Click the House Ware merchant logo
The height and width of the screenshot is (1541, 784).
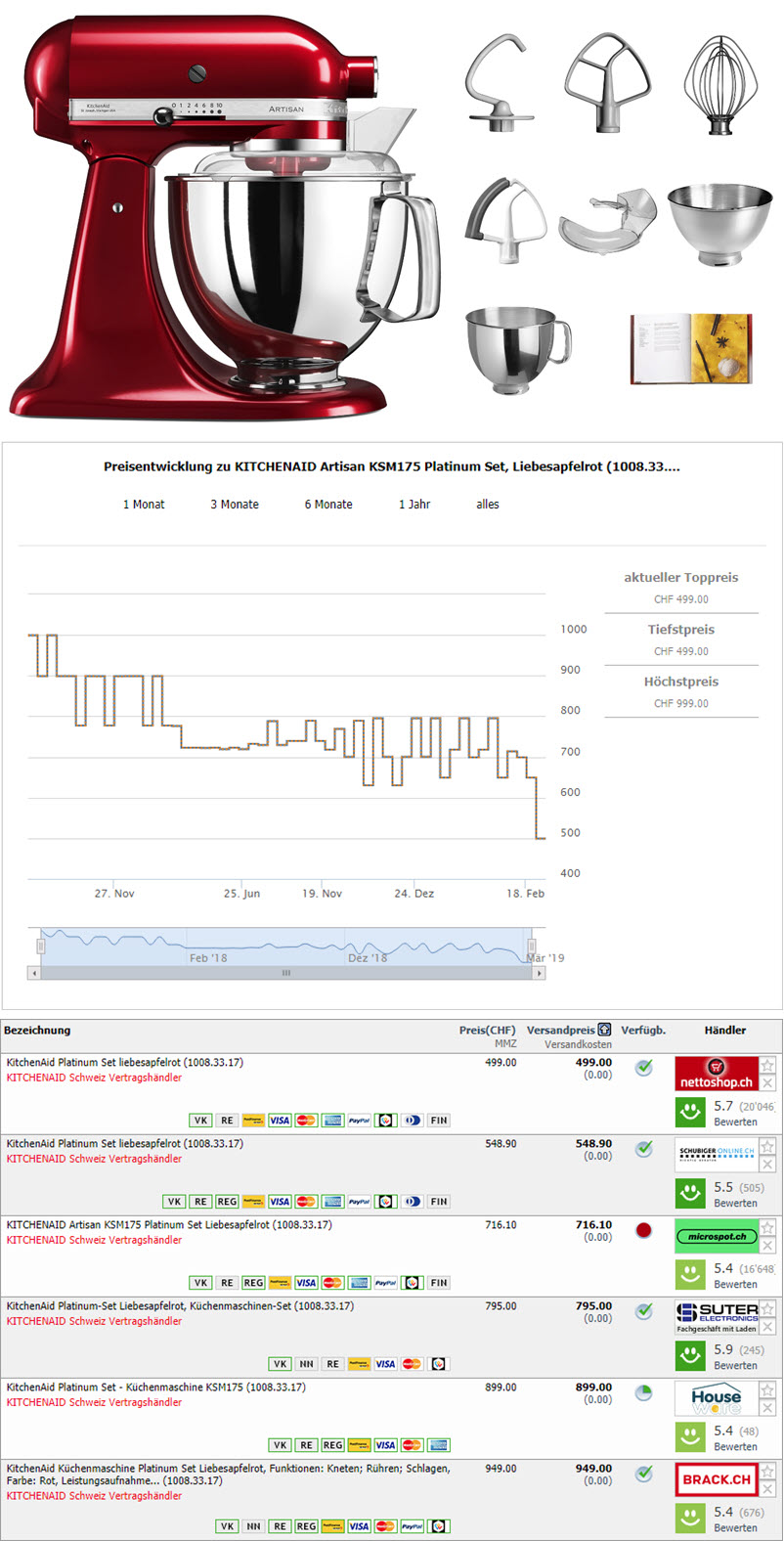click(x=717, y=1399)
